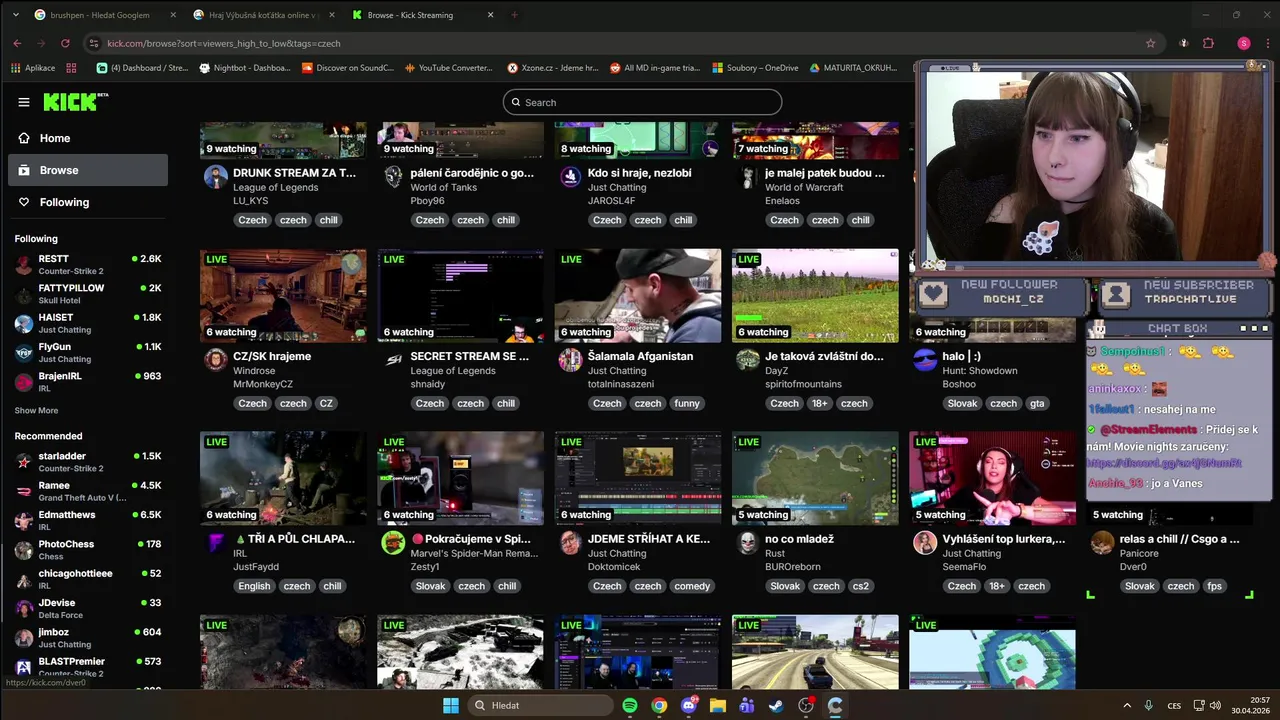This screenshot has width=1280, height=720.
Task: Switch to brushpen Google search tab
Action: coord(99,15)
